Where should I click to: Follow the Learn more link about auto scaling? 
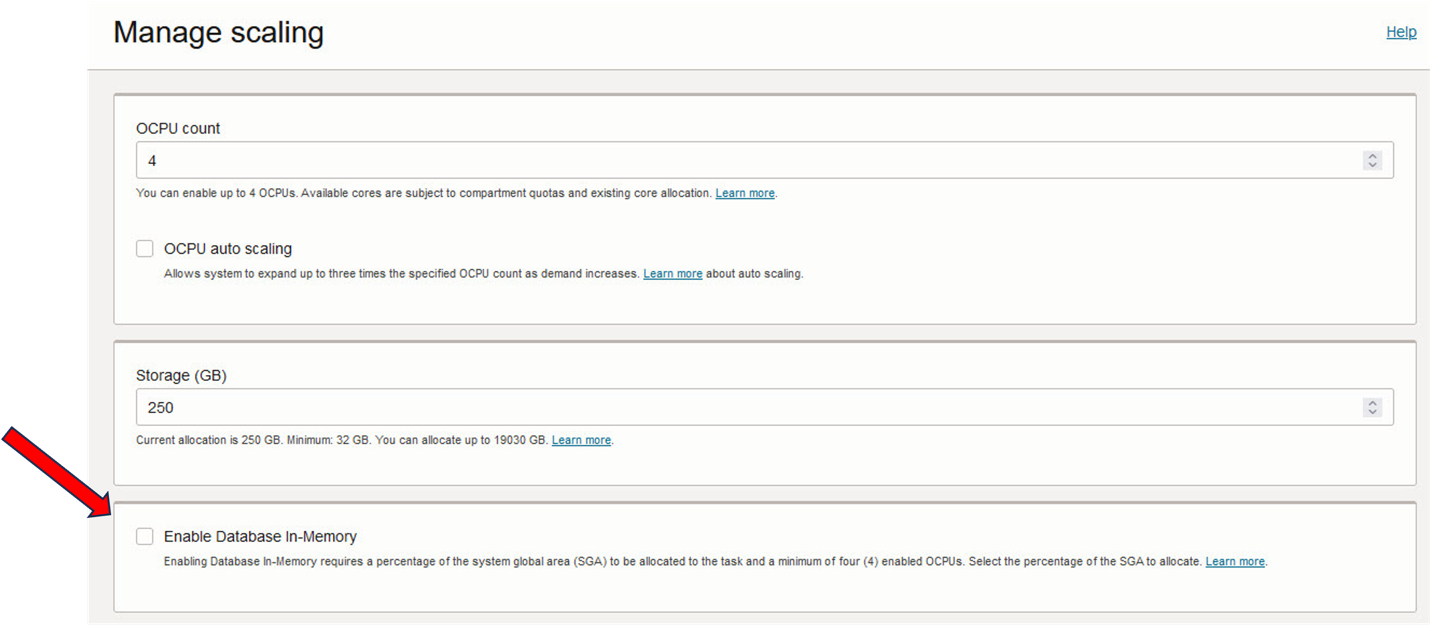672,274
